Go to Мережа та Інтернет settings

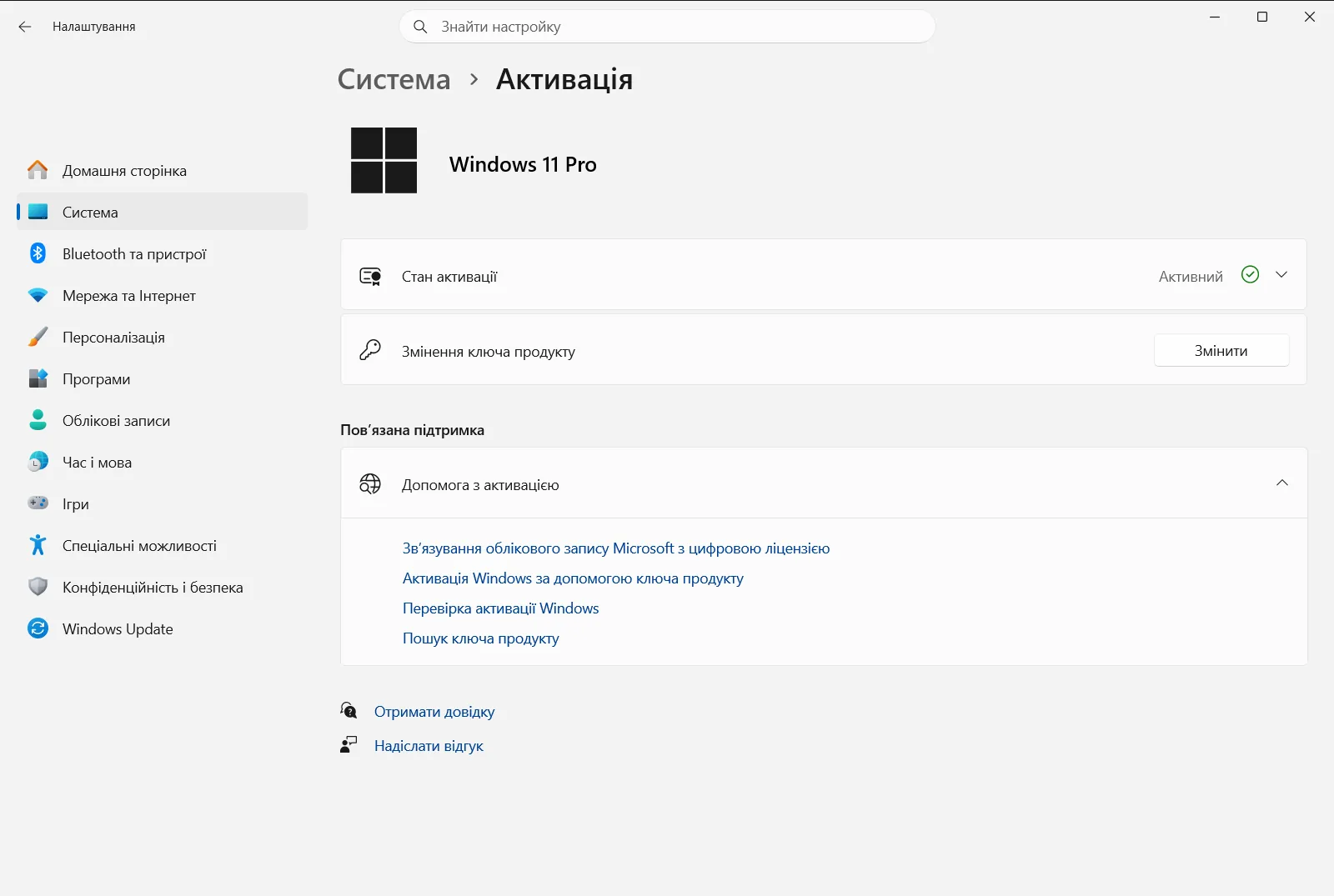(163, 295)
